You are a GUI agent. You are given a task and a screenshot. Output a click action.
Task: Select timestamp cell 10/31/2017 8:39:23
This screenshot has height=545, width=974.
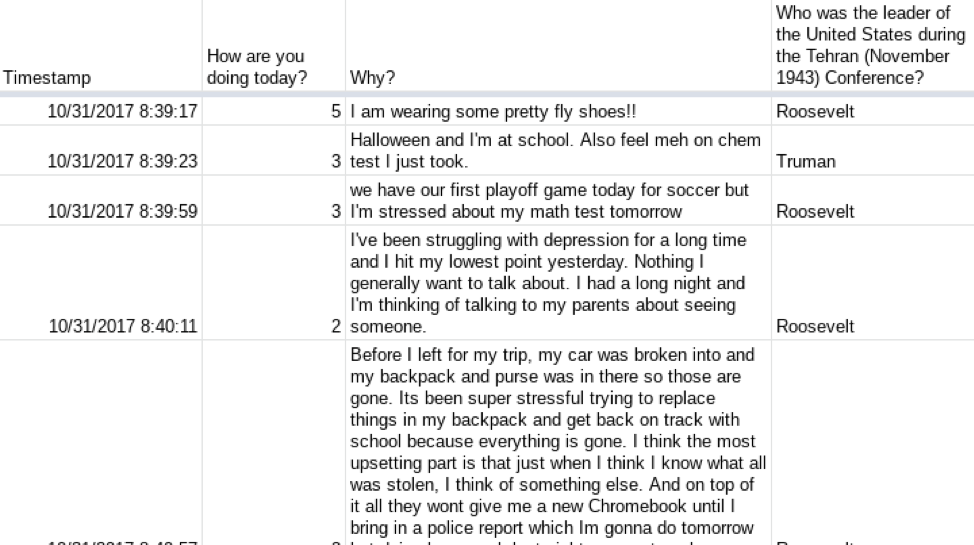(x=101, y=150)
